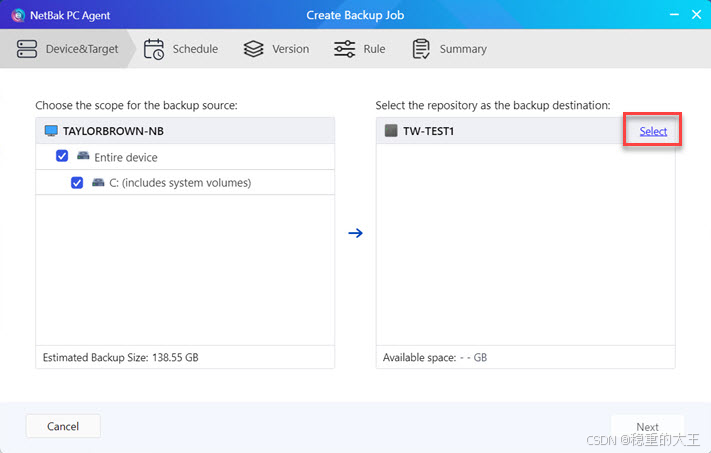Open the Schedule step tab
Screen dimensions: 711x453
[181, 49]
